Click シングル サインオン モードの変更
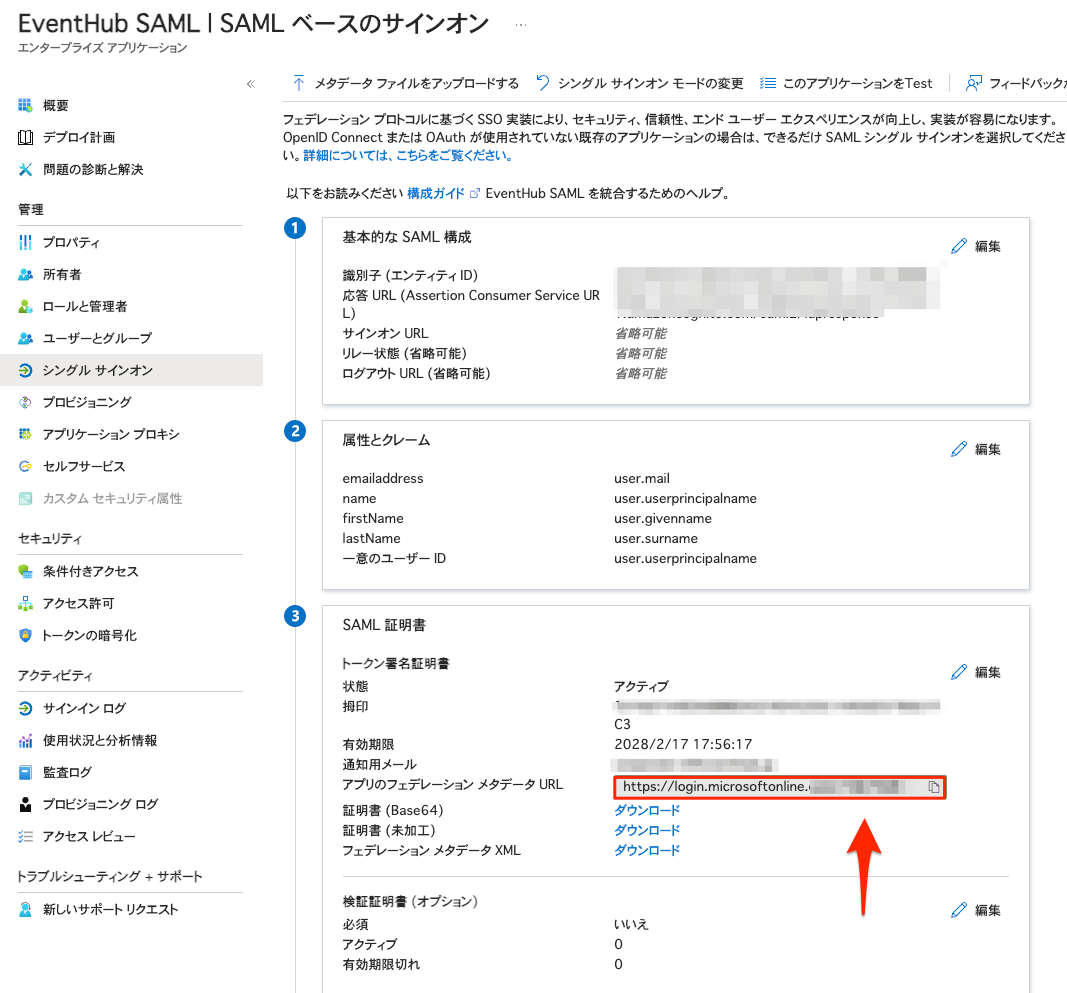Viewport: 1067px width, 993px height. tap(651, 83)
